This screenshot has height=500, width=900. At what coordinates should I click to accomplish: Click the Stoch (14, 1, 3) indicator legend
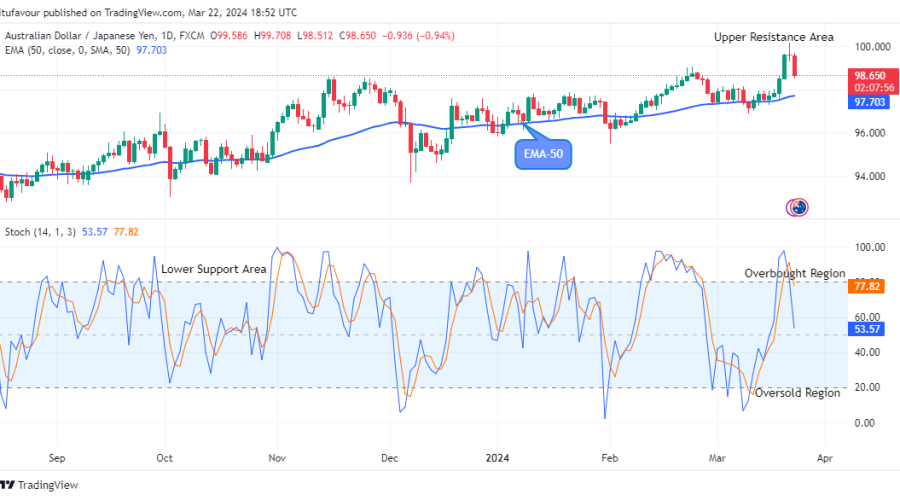(39, 230)
